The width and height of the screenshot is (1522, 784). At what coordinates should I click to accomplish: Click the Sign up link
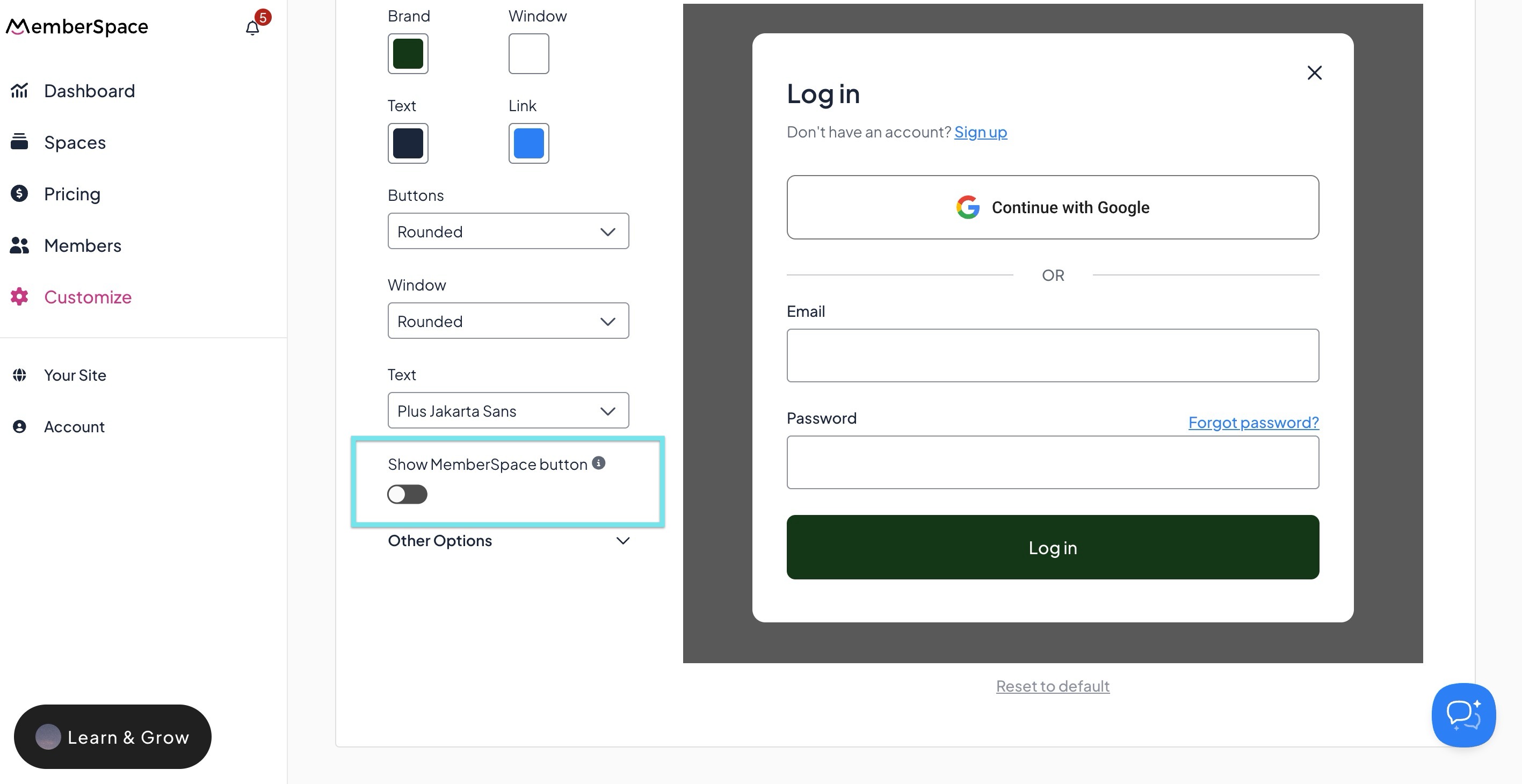[x=980, y=132]
